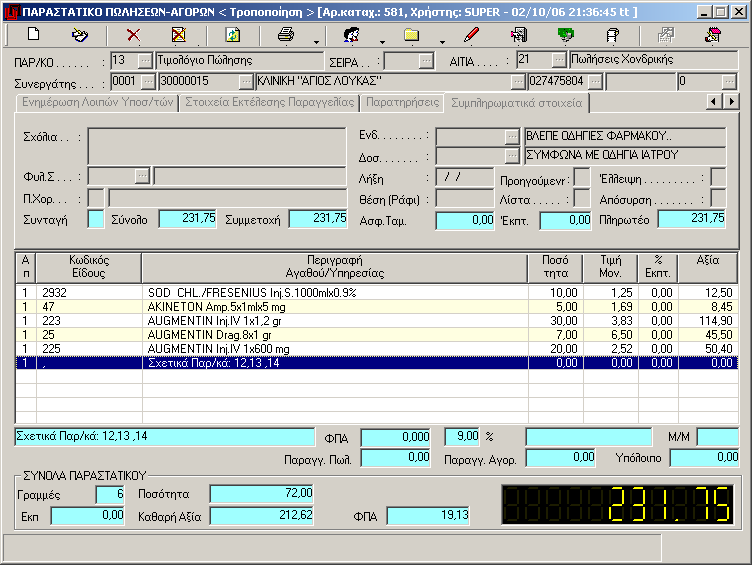The width and height of the screenshot is (752, 565).
Task: Create a new document with blank page icon
Action: point(33,35)
